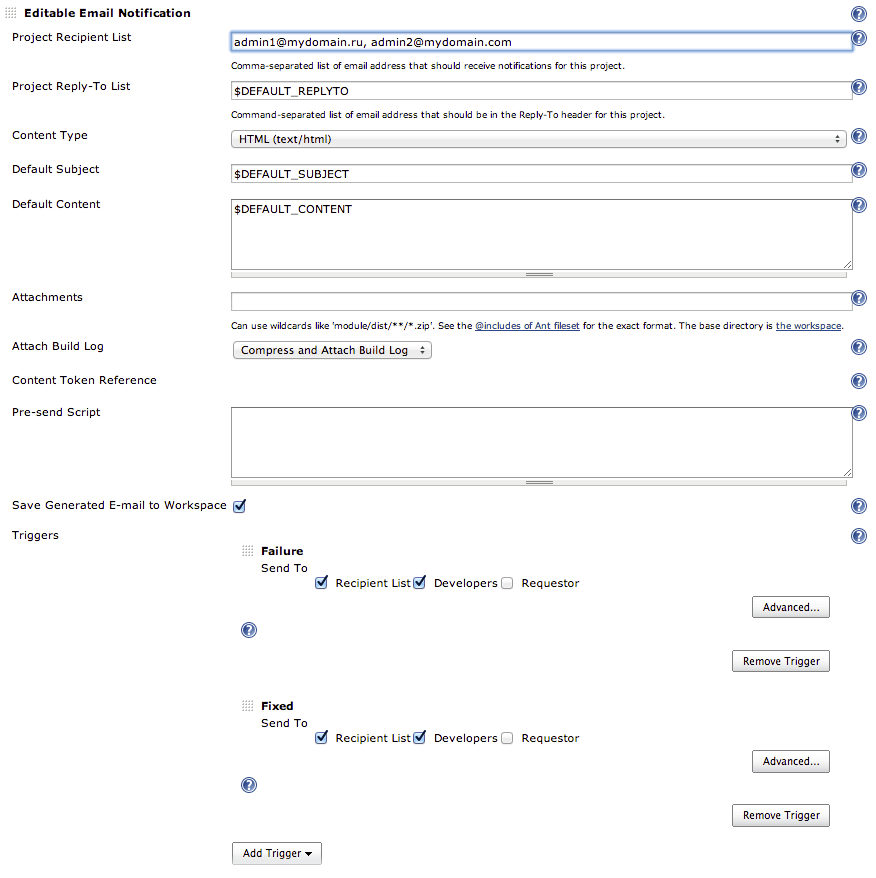Toggle Save Generated E-mail to Workspace checkbox
This screenshot has width=876, height=878.
tap(239, 506)
